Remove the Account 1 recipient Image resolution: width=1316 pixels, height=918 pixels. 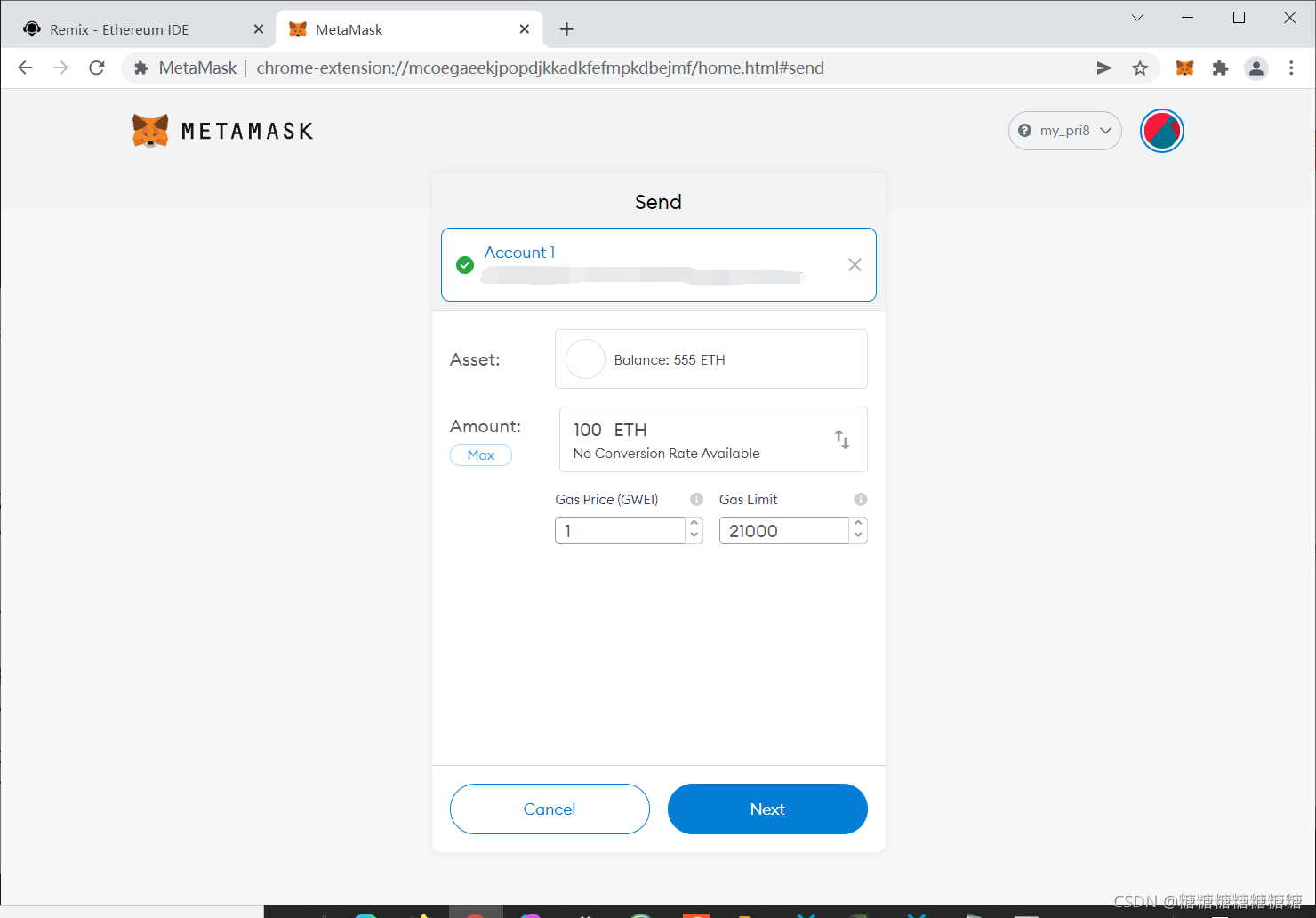click(855, 264)
